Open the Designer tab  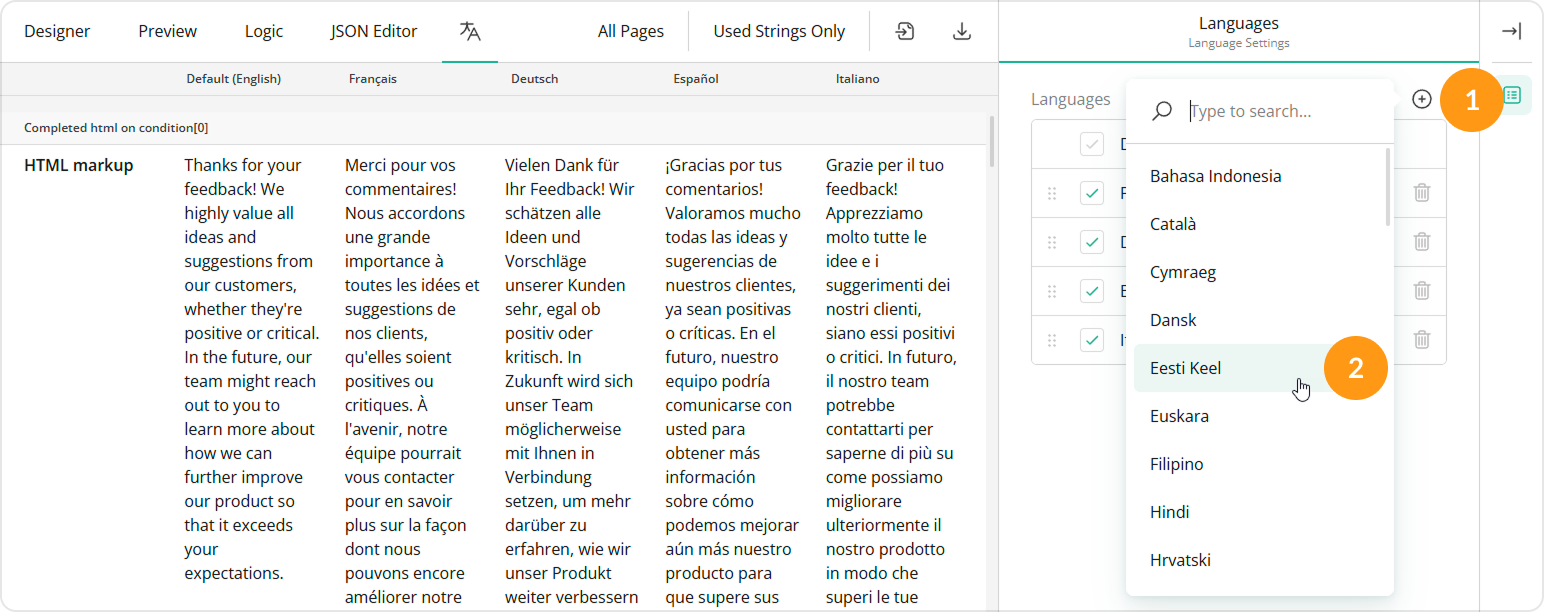pos(57,31)
